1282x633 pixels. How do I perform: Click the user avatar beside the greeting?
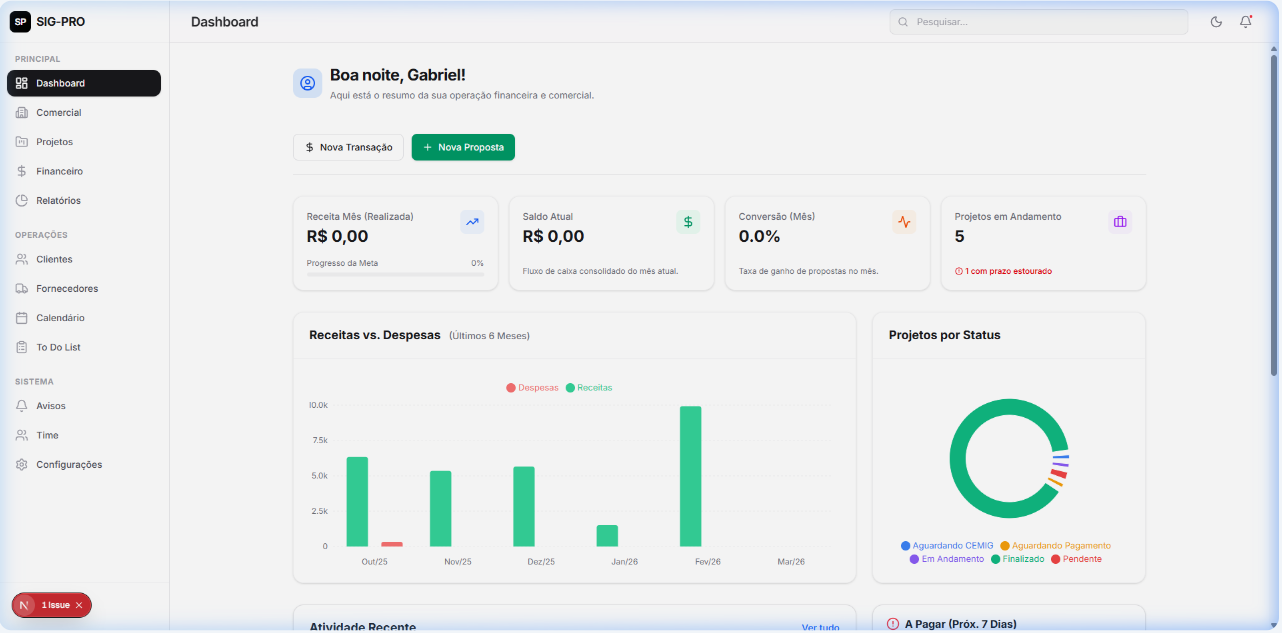(307, 83)
